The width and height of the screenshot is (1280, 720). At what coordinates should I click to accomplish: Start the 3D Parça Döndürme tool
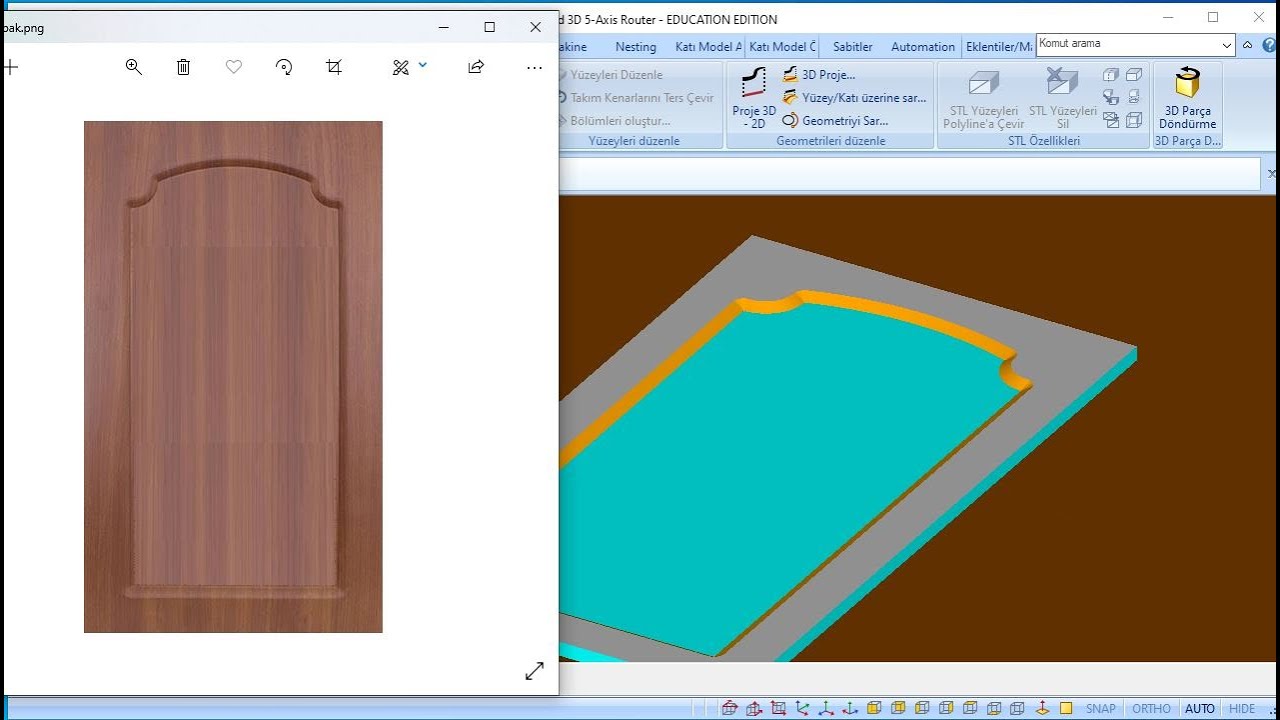coord(1188,98)
